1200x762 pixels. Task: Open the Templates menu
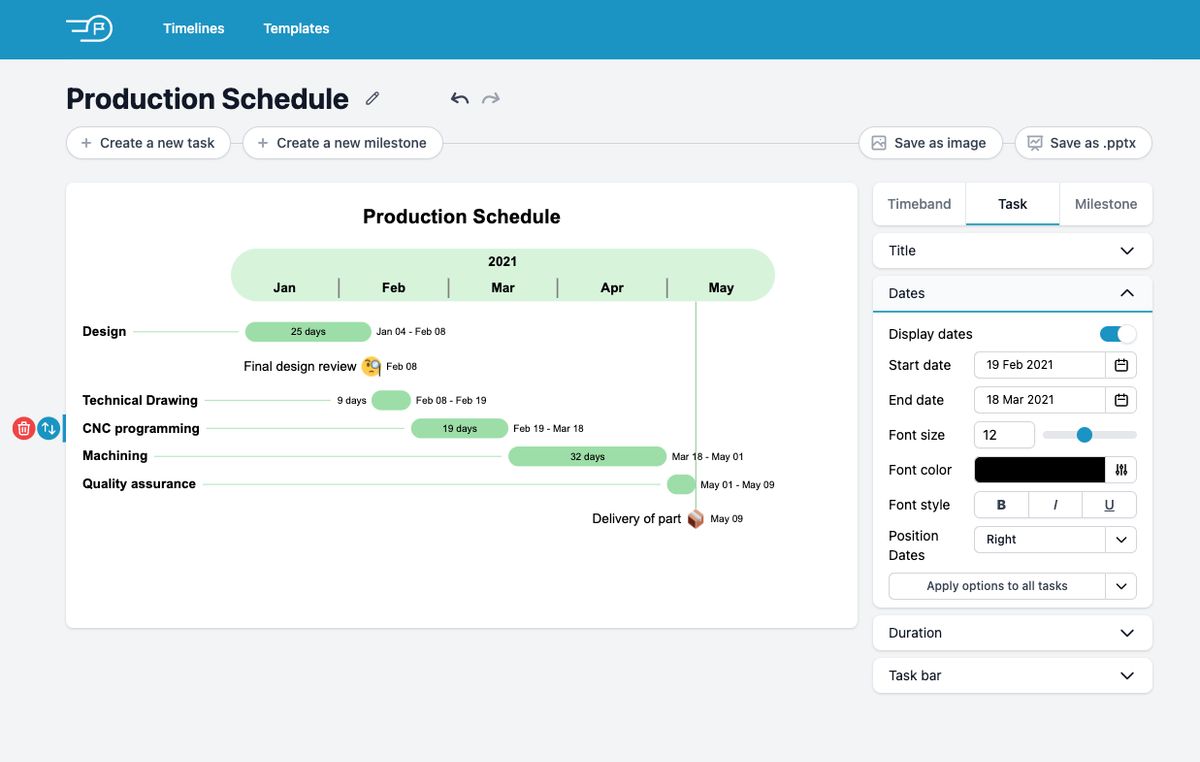pos(295,28)
